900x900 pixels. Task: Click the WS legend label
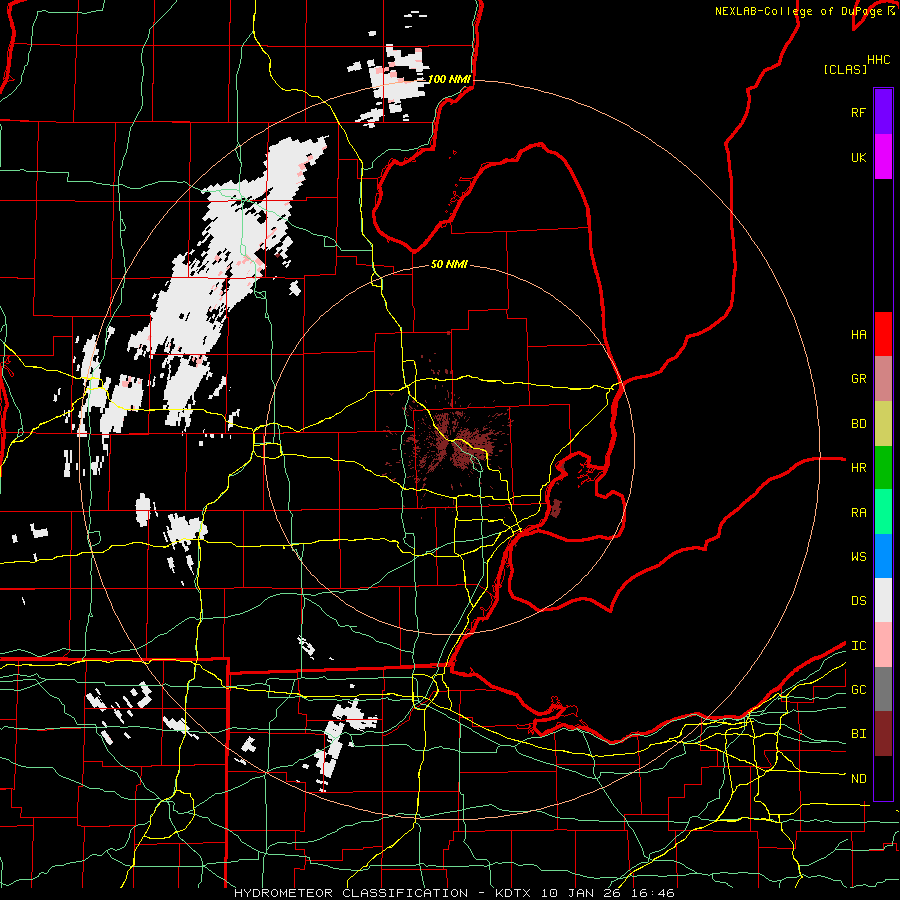(858, 557)
